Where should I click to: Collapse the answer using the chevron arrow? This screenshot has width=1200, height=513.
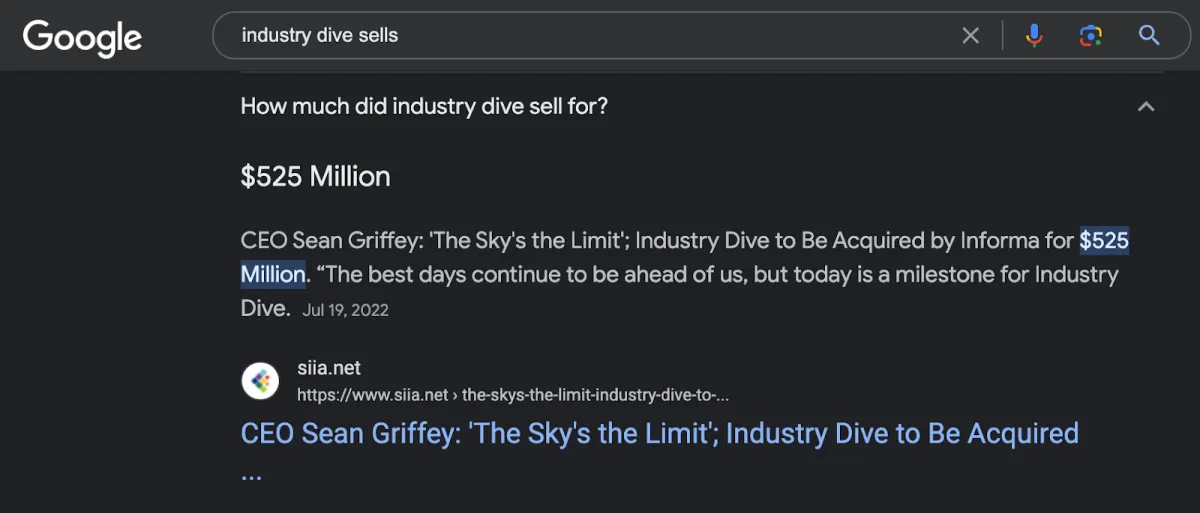(1146, 106)
